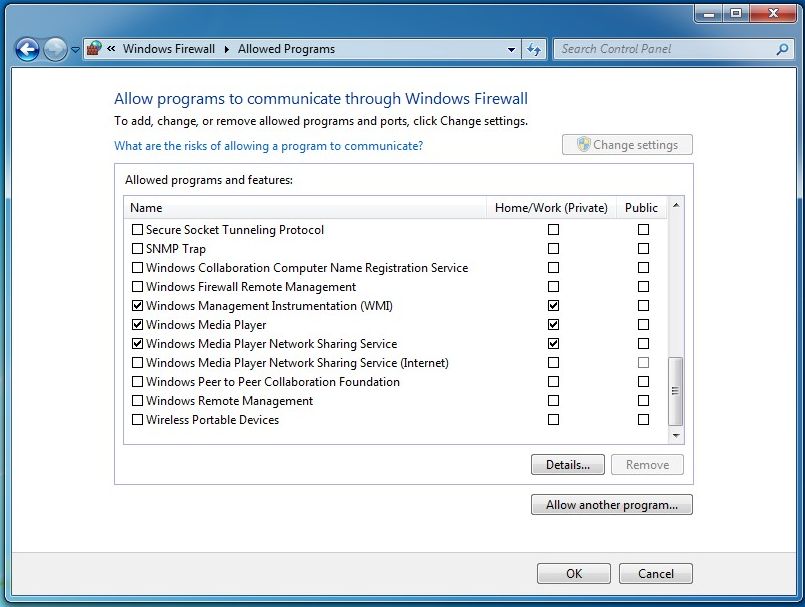Check Network Sharing Service (Internet) name box
Image resolution: width=805 pixels, height=607 pixels.
click(x=137, y=363)
